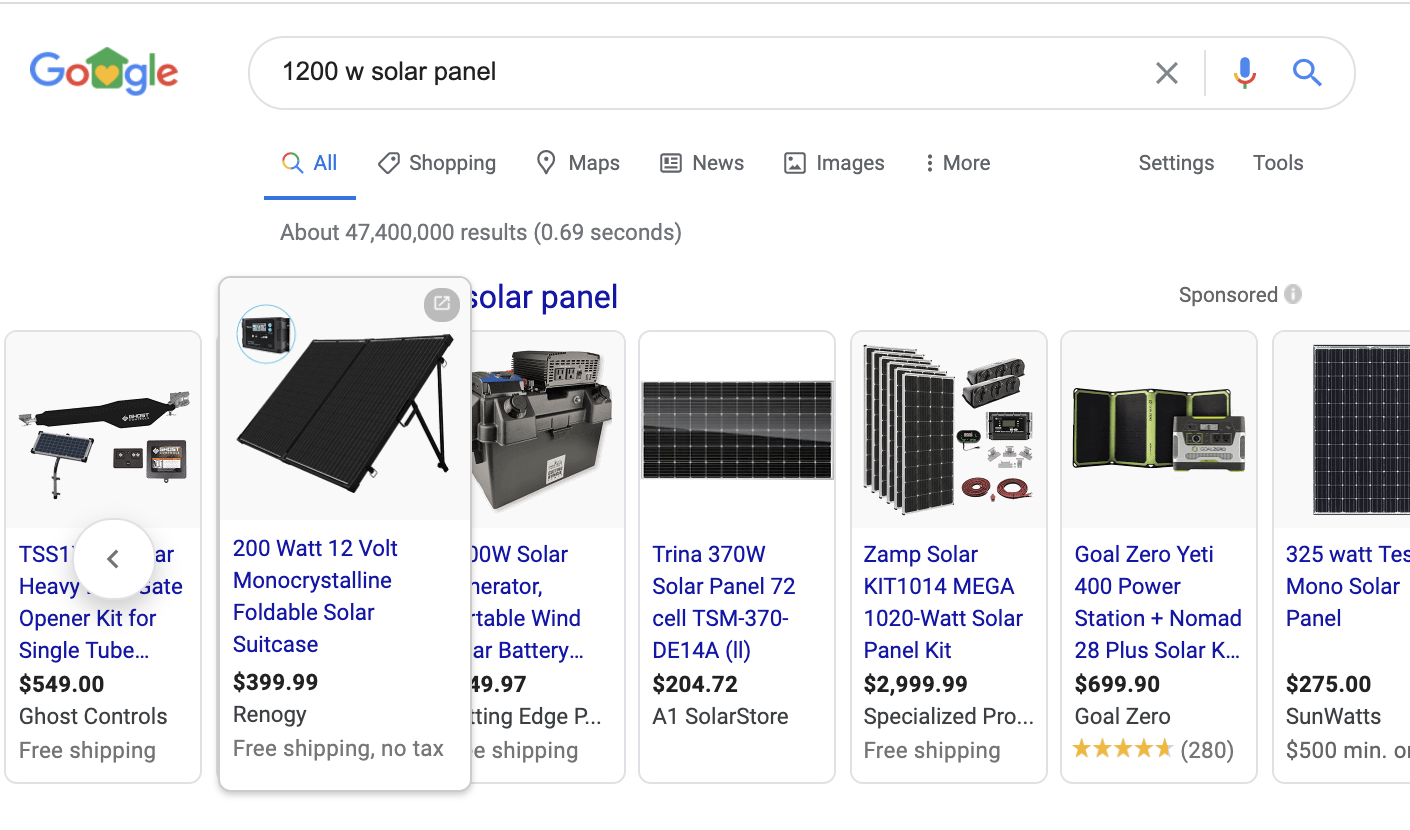Select the Maps pin icon

(x=546, y=162)
